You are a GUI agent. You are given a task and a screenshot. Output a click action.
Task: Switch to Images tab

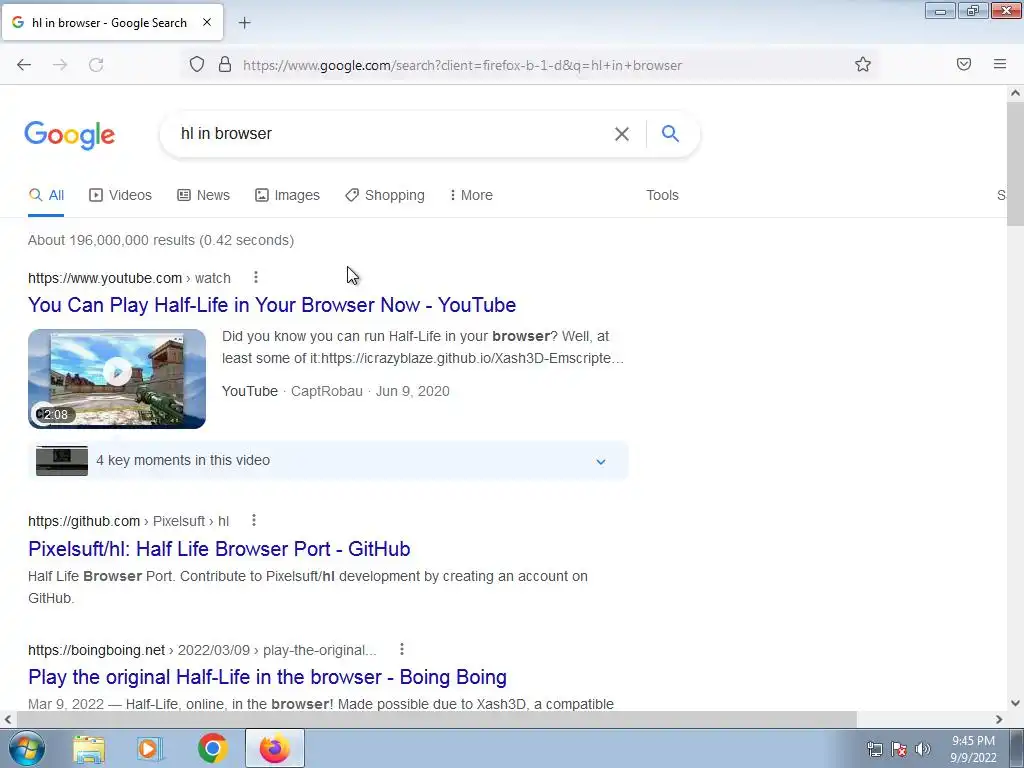pos(287,195)
